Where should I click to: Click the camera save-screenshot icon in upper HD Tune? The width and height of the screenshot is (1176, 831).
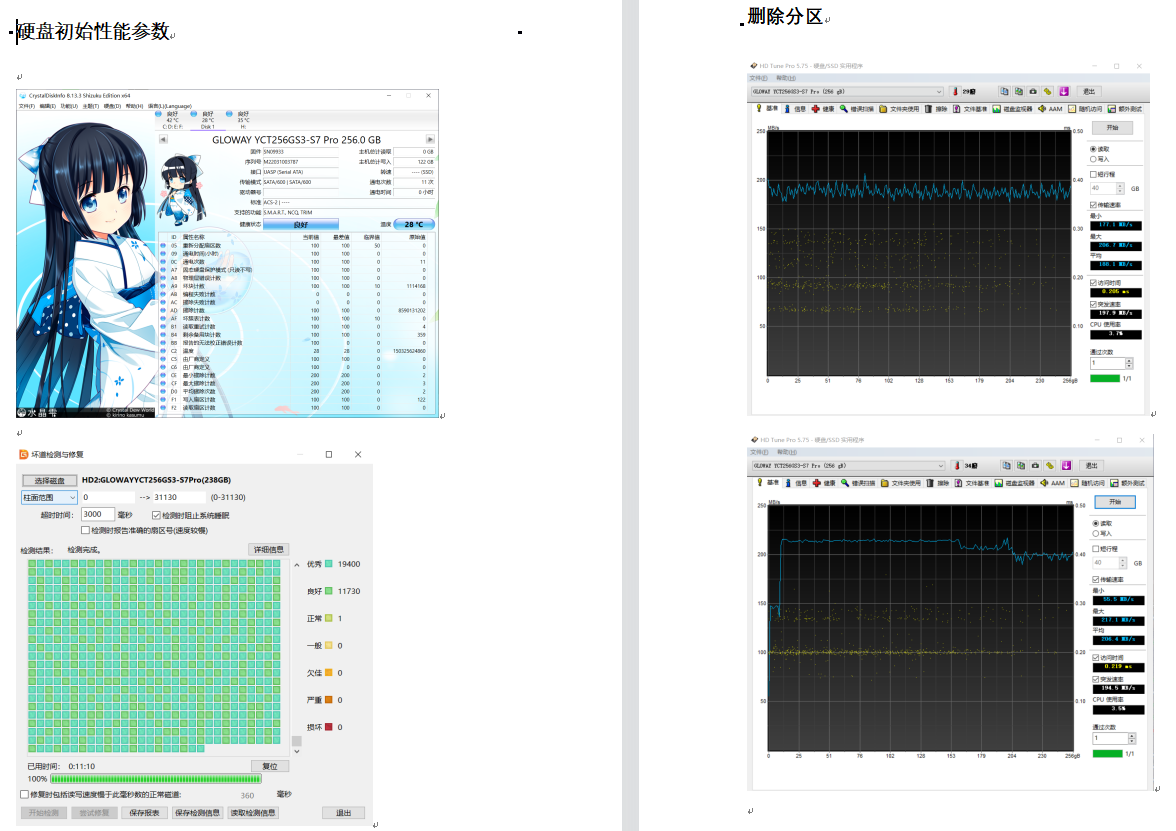[x=1033, y=92]
